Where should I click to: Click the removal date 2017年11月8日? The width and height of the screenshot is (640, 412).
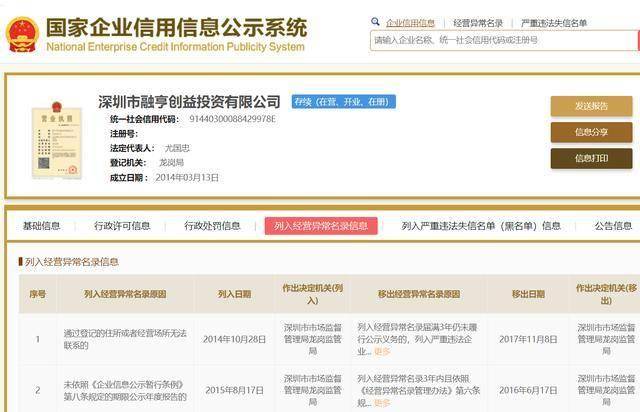(x=528, y=339)
